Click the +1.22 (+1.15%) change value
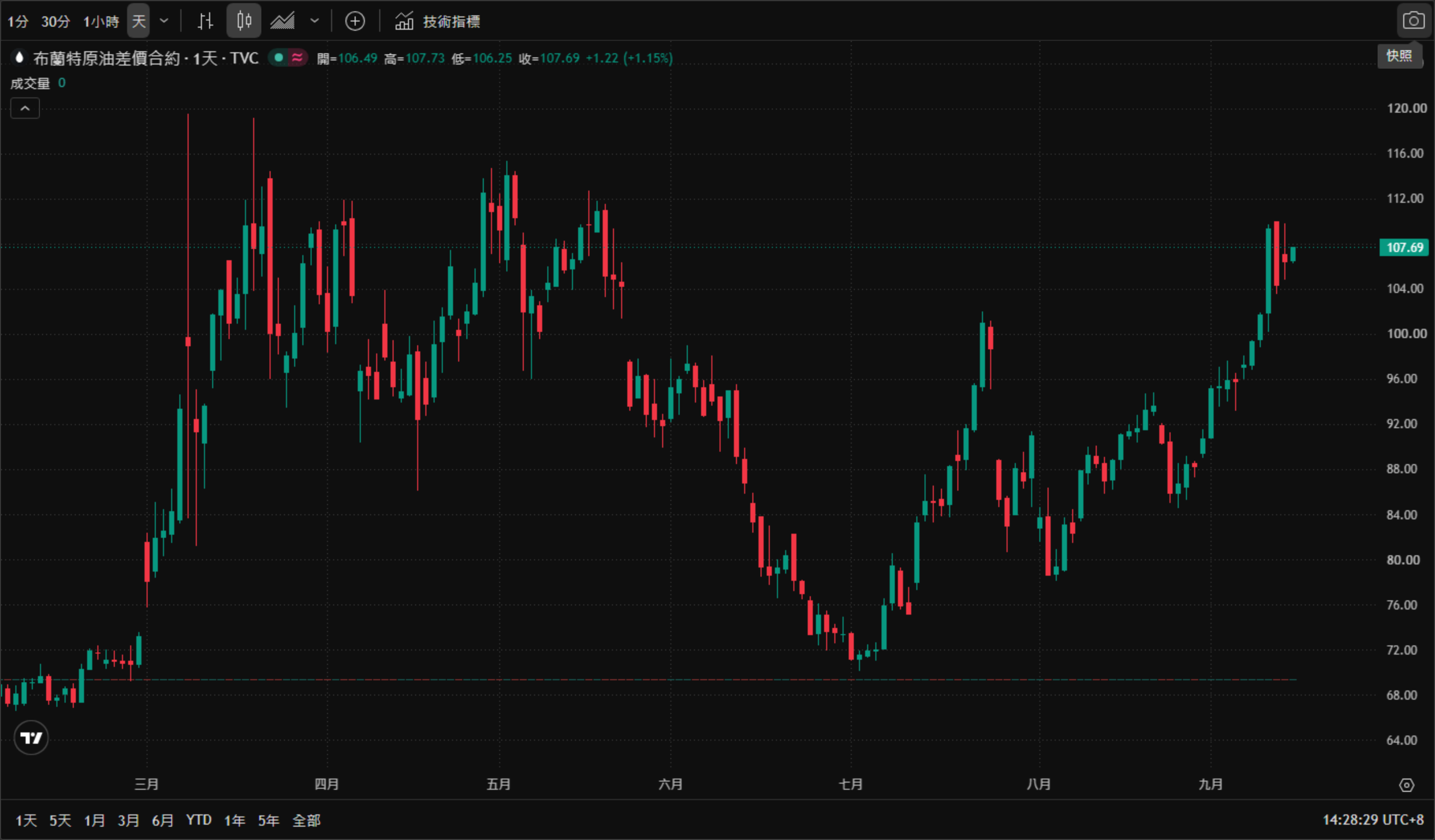This screenshot has height=840, width=1435. click(629, 58)
